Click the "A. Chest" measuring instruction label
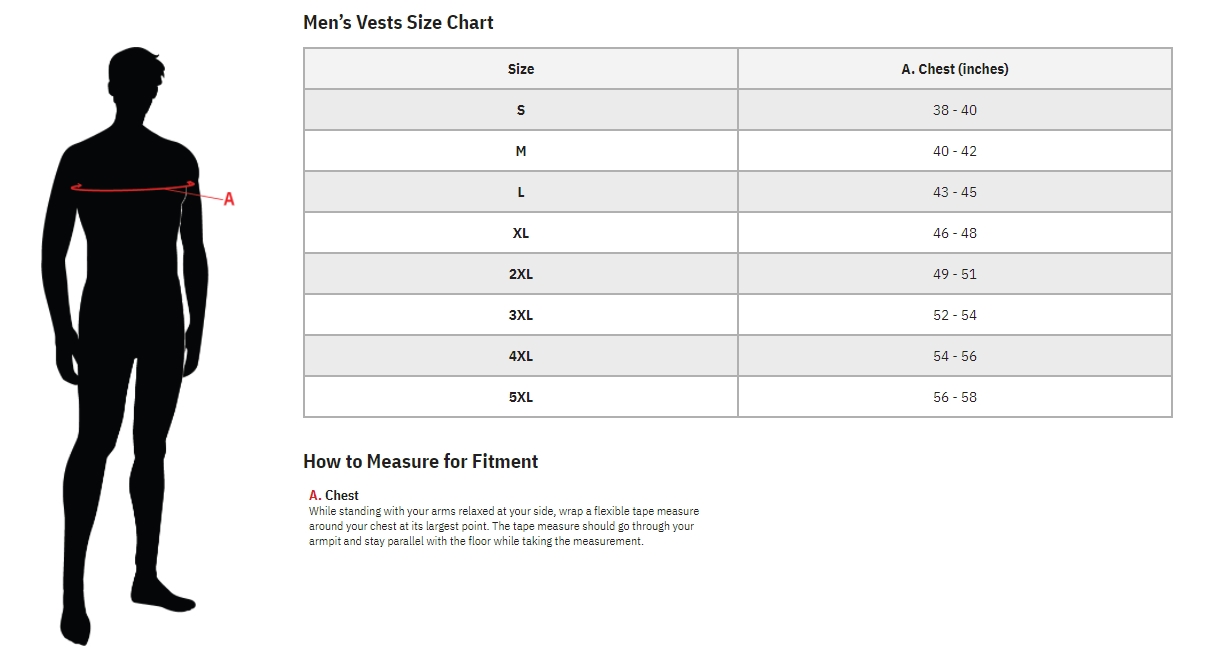Image resolution: width=1226 pixels, height=664 pixels. pyautogui.click(x=334, y=495)
